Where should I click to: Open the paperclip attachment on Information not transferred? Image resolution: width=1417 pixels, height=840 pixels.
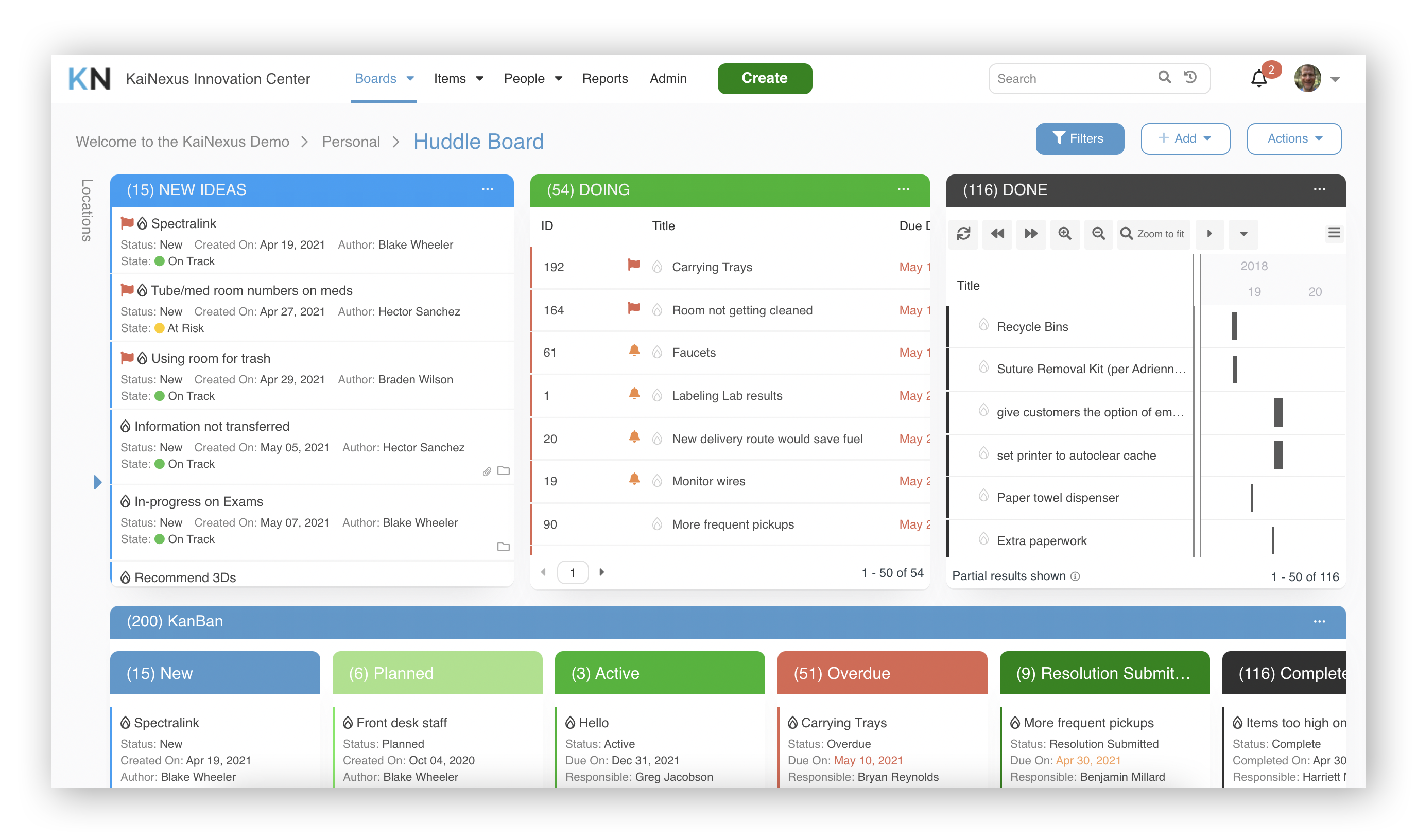pyautogui.click(x=488, y=470)
